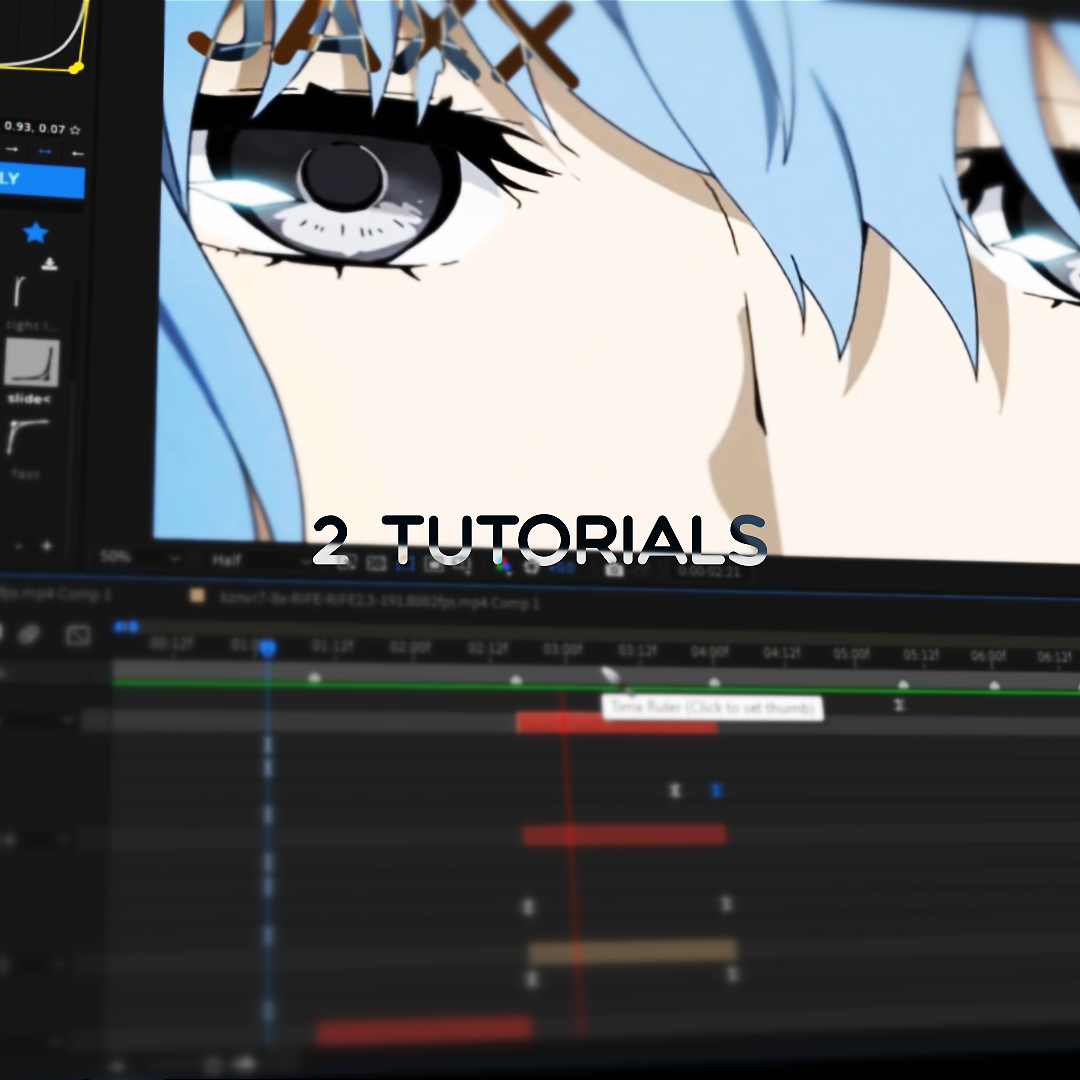Click the plus button under presets
1080x1080 pixels.
(47, 546)
